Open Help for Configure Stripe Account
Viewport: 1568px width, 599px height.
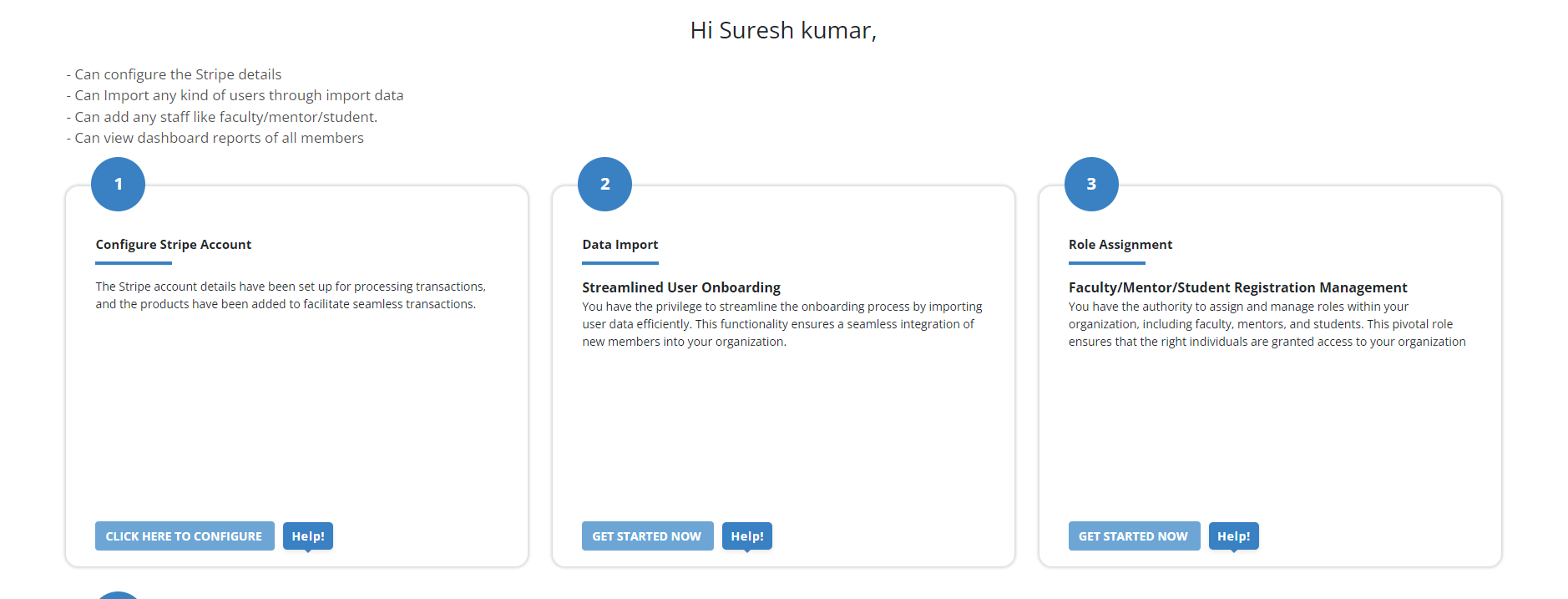(308, 536)
